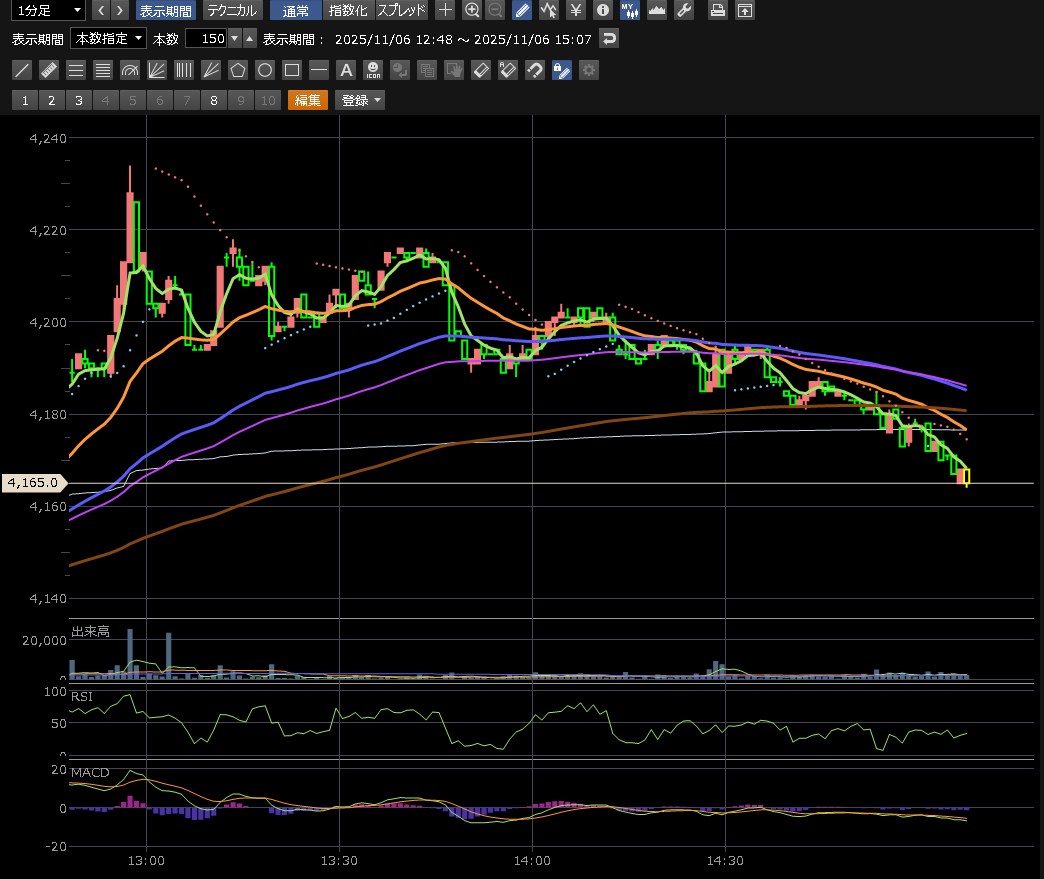Open the 登録 dropdown menu
The image size is (1044, 879).
[x=360, y=100]
